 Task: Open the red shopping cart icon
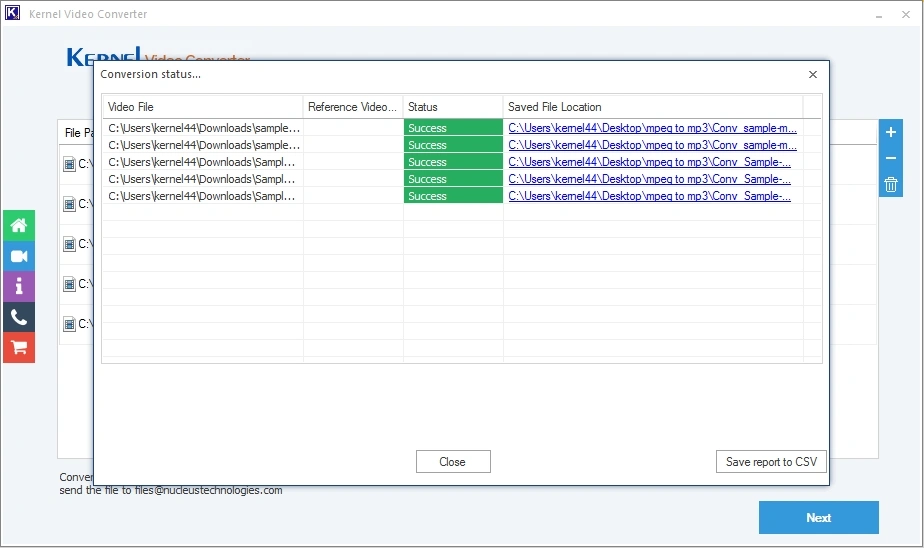point(19,348)
